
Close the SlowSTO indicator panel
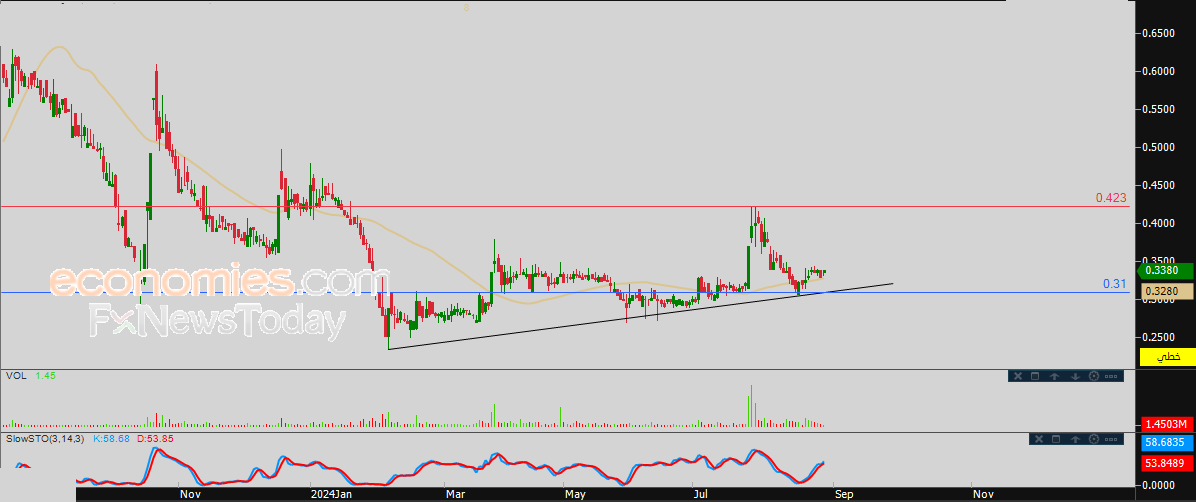1038,439
